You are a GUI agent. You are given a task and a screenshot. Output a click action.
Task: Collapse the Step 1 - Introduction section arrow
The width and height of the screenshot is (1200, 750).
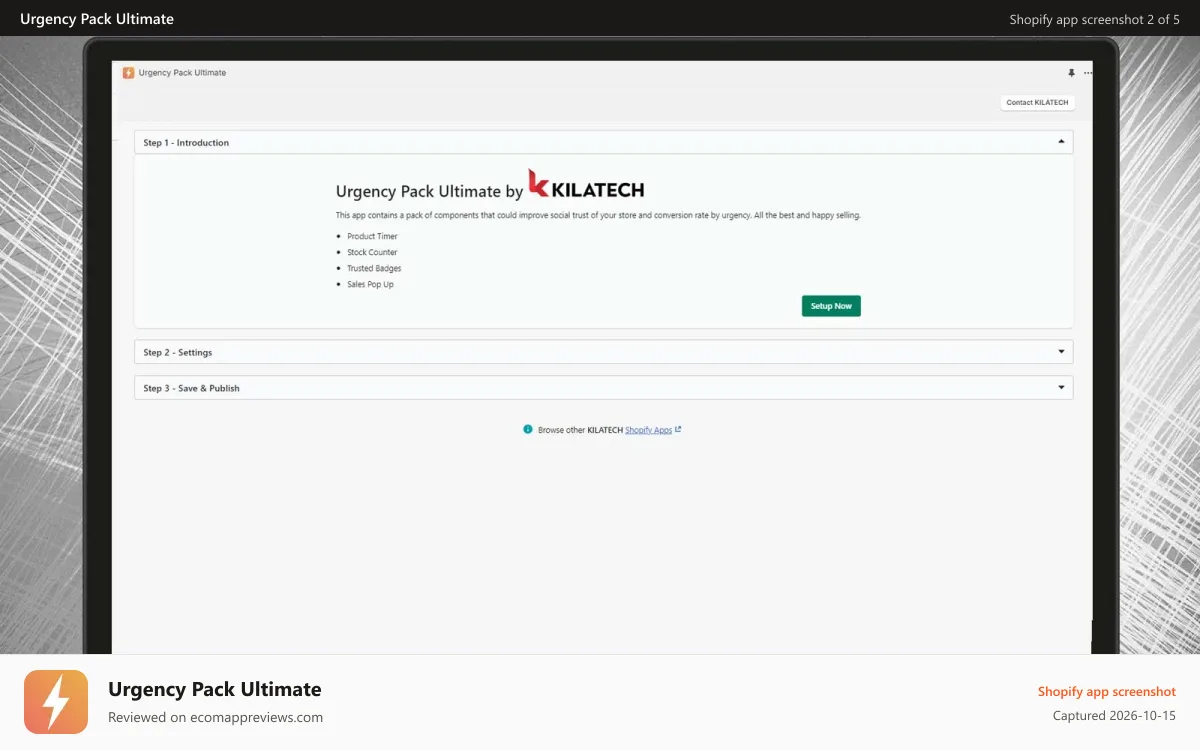click(x=1061, y=142)
